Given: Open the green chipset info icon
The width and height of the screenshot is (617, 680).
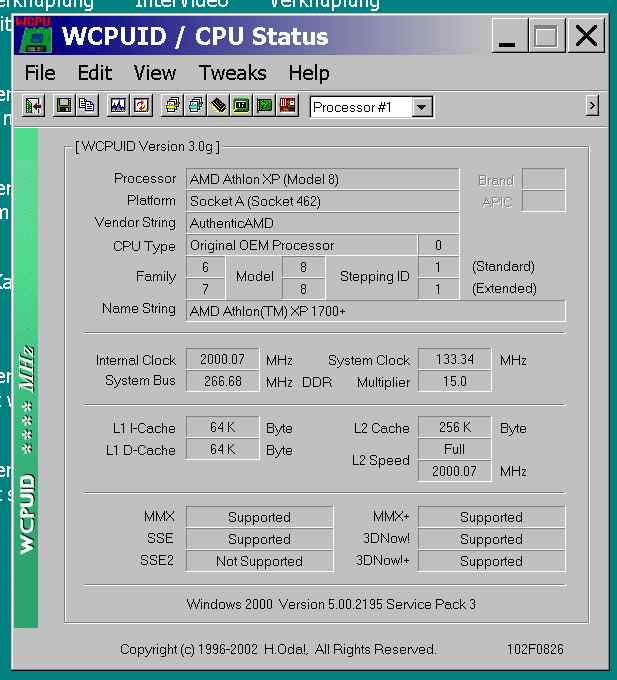Looking at the screenshot, I should (x=241, y=106).
